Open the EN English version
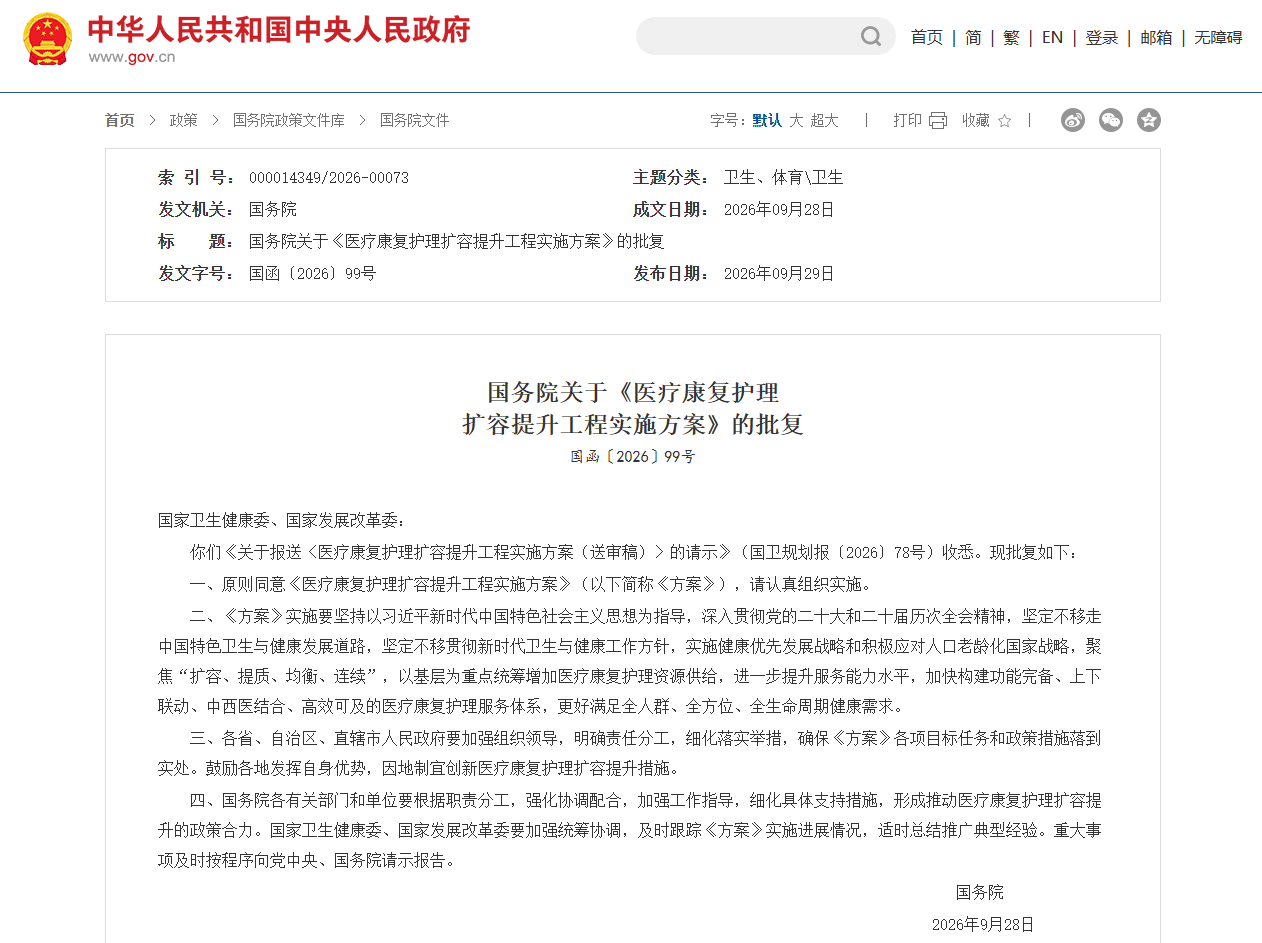1262x943 pixels. tap(1052, 37)
